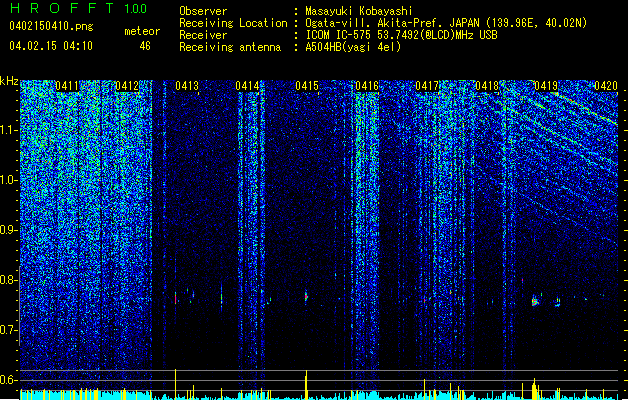Viewport: 629px width, 400px height.
Task: Click the 0420 time marker
Action: pyautogui.click(x=606, y=86)
